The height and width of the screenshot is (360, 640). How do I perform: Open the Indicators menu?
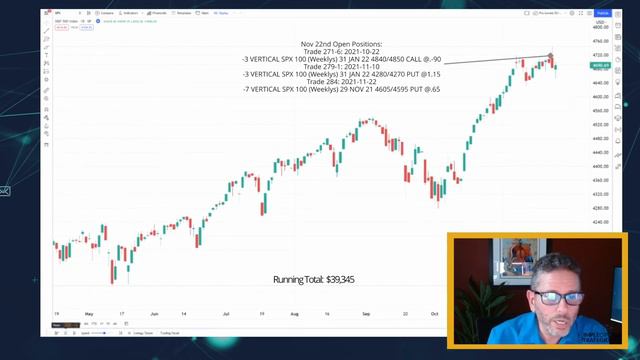[x=129, y=13]
